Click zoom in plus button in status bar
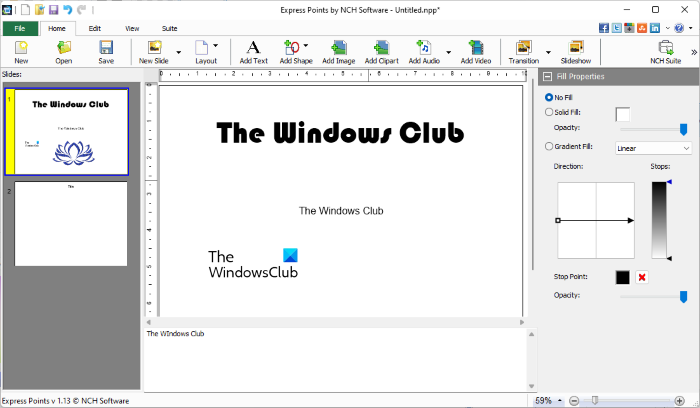Screen dimensions: 700x408 [x=679, y=401]
